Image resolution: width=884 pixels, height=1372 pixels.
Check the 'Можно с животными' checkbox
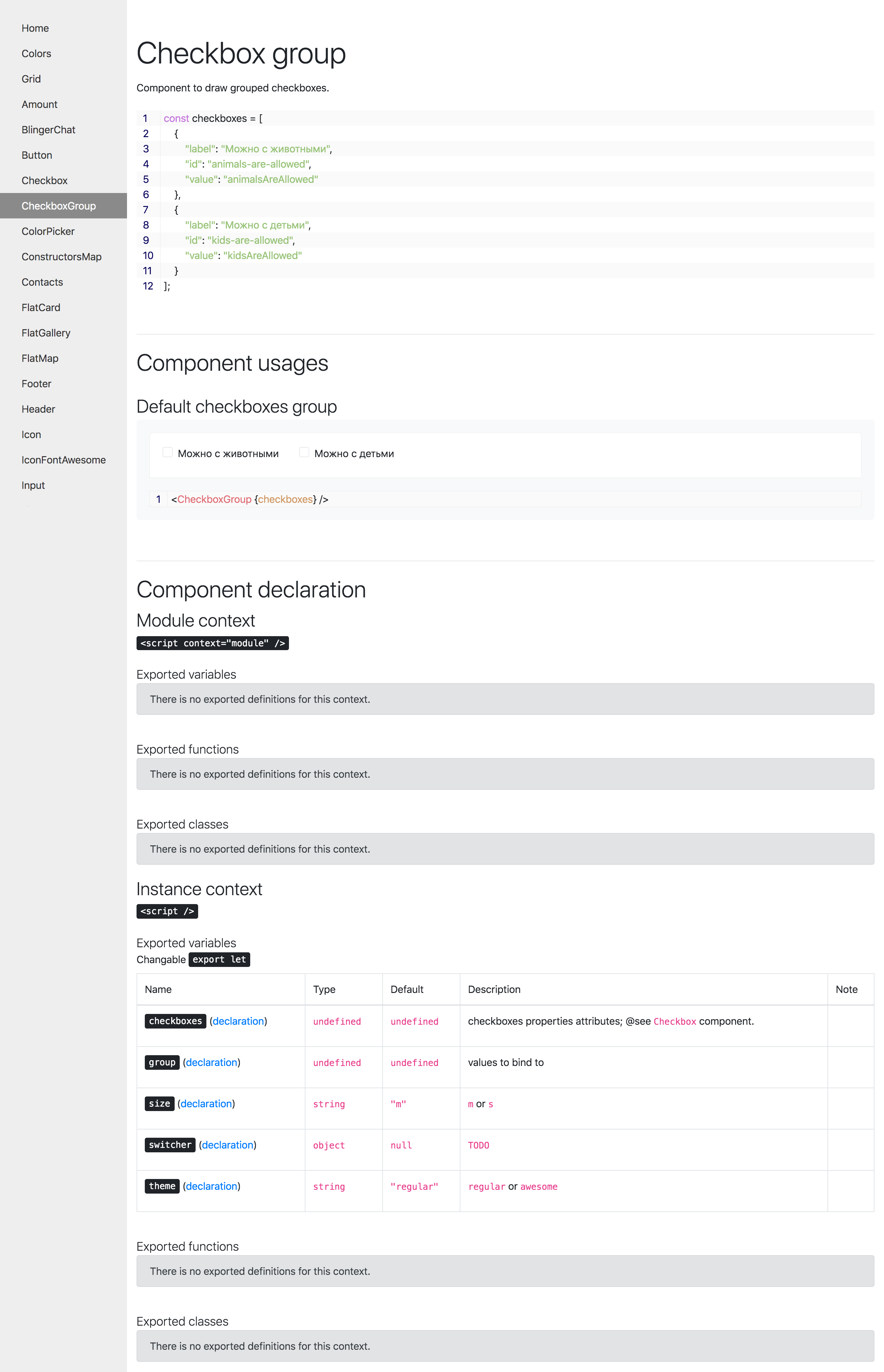pyautogui.click(x=168, y=452)
